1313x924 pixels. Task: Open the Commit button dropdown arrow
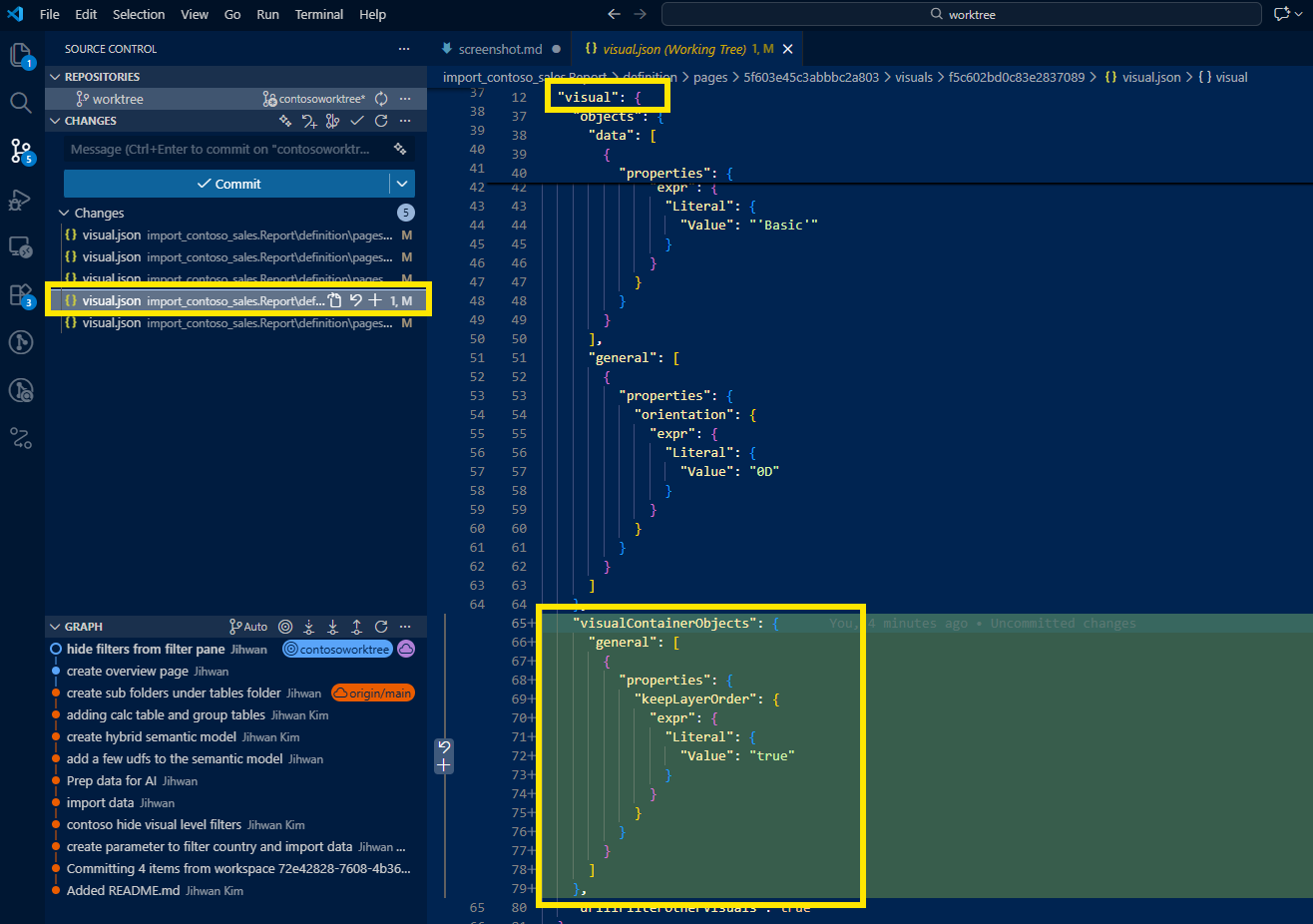click(x=402, y=184)
